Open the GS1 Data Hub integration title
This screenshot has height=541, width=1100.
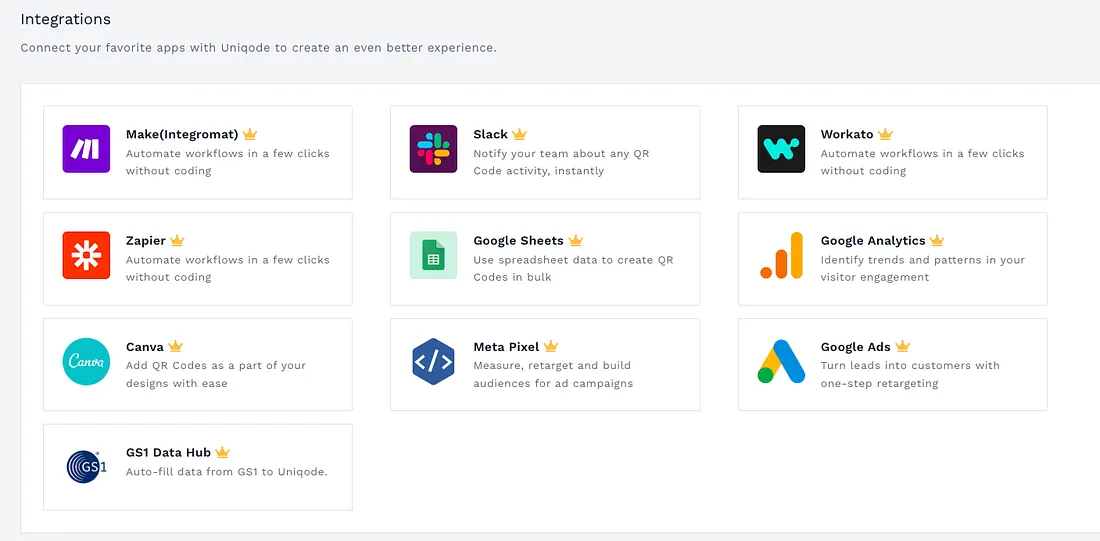click(x=168, y=453)
